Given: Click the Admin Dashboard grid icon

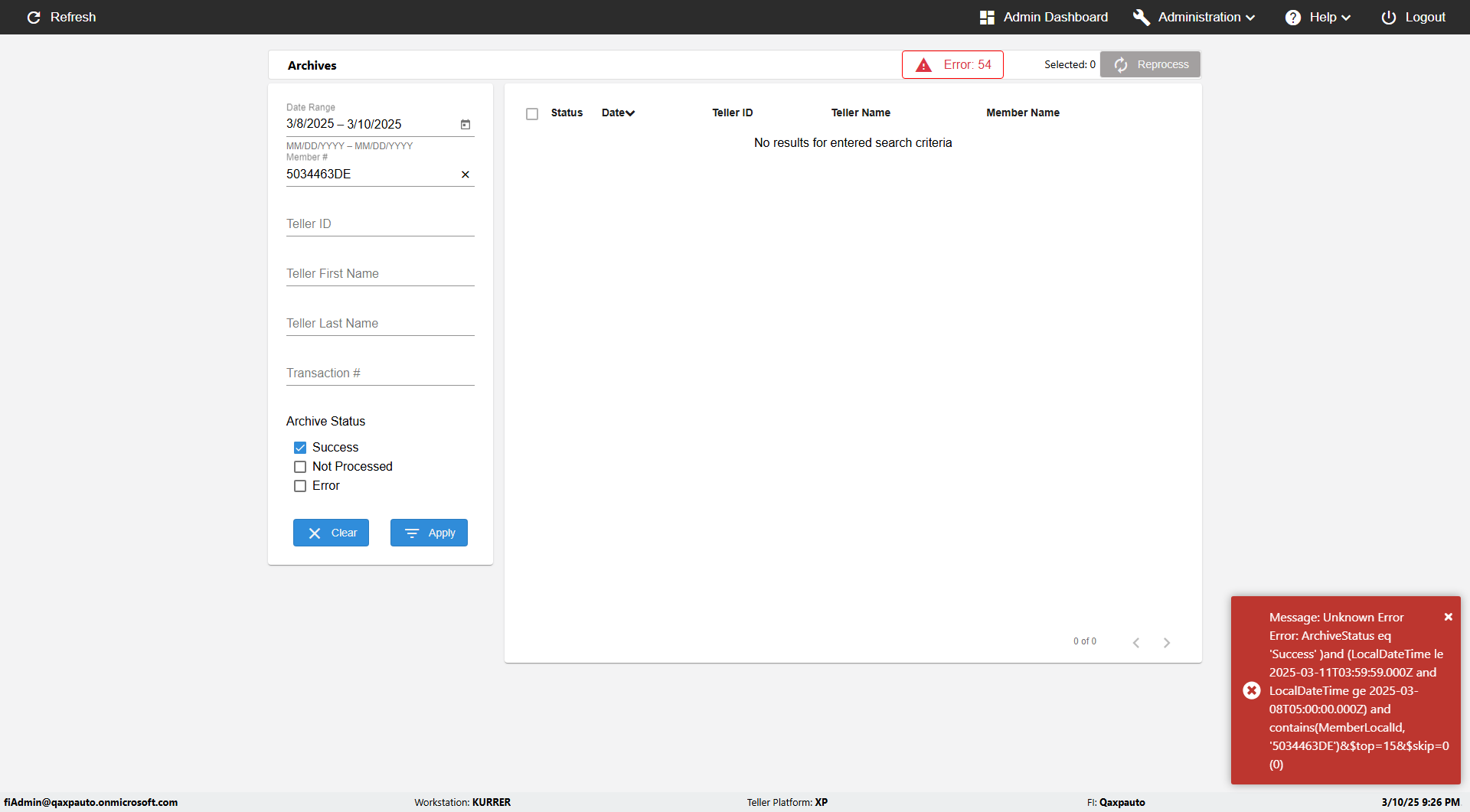Looking at the screenshot, I should click(987, 17).
